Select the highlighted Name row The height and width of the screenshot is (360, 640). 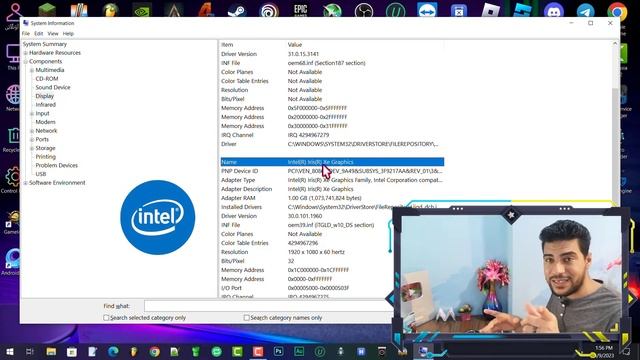pos(332,162)
